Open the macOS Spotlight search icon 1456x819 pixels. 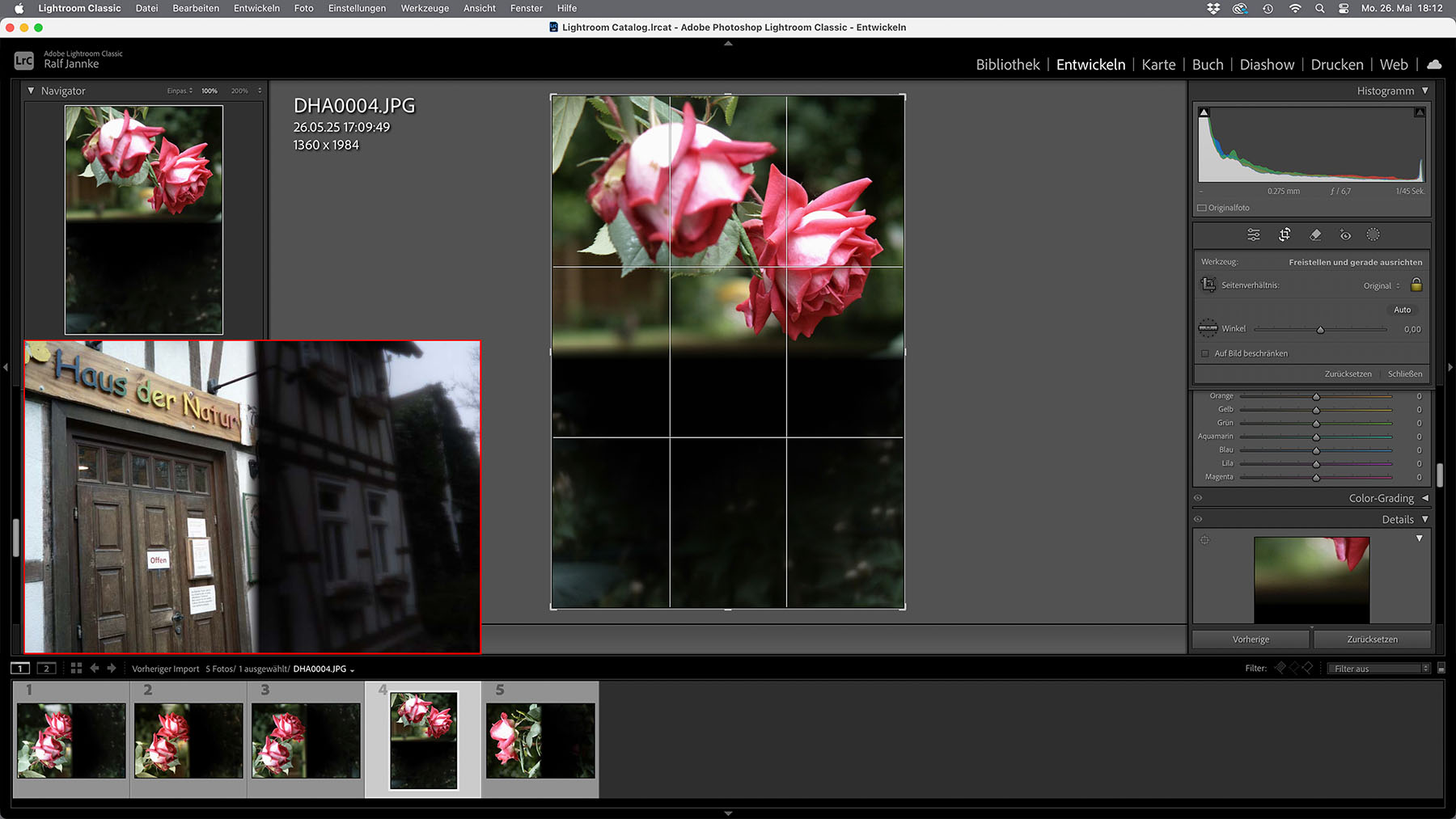coord(1319,8)
